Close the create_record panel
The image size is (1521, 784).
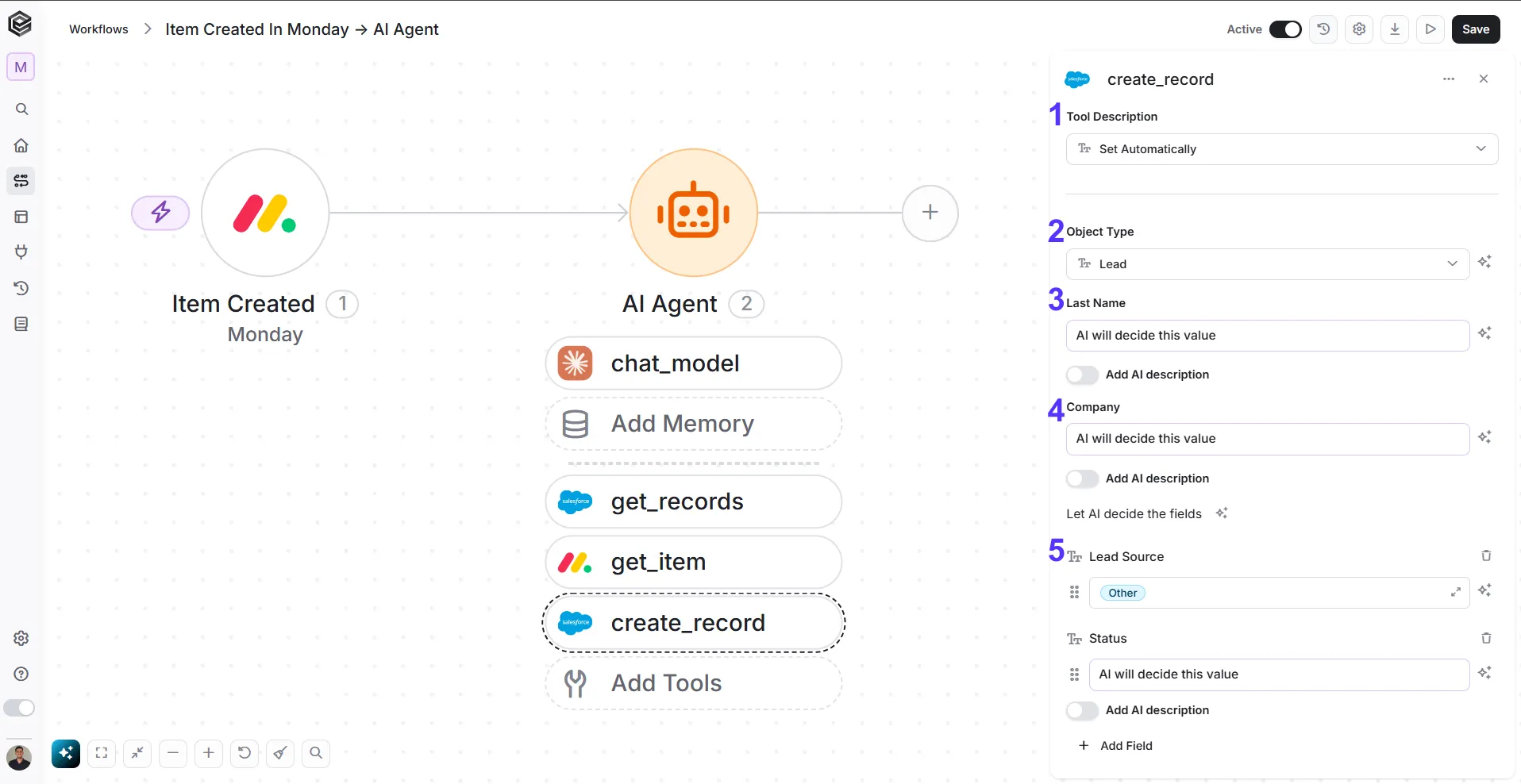(x=1484, y=79)
